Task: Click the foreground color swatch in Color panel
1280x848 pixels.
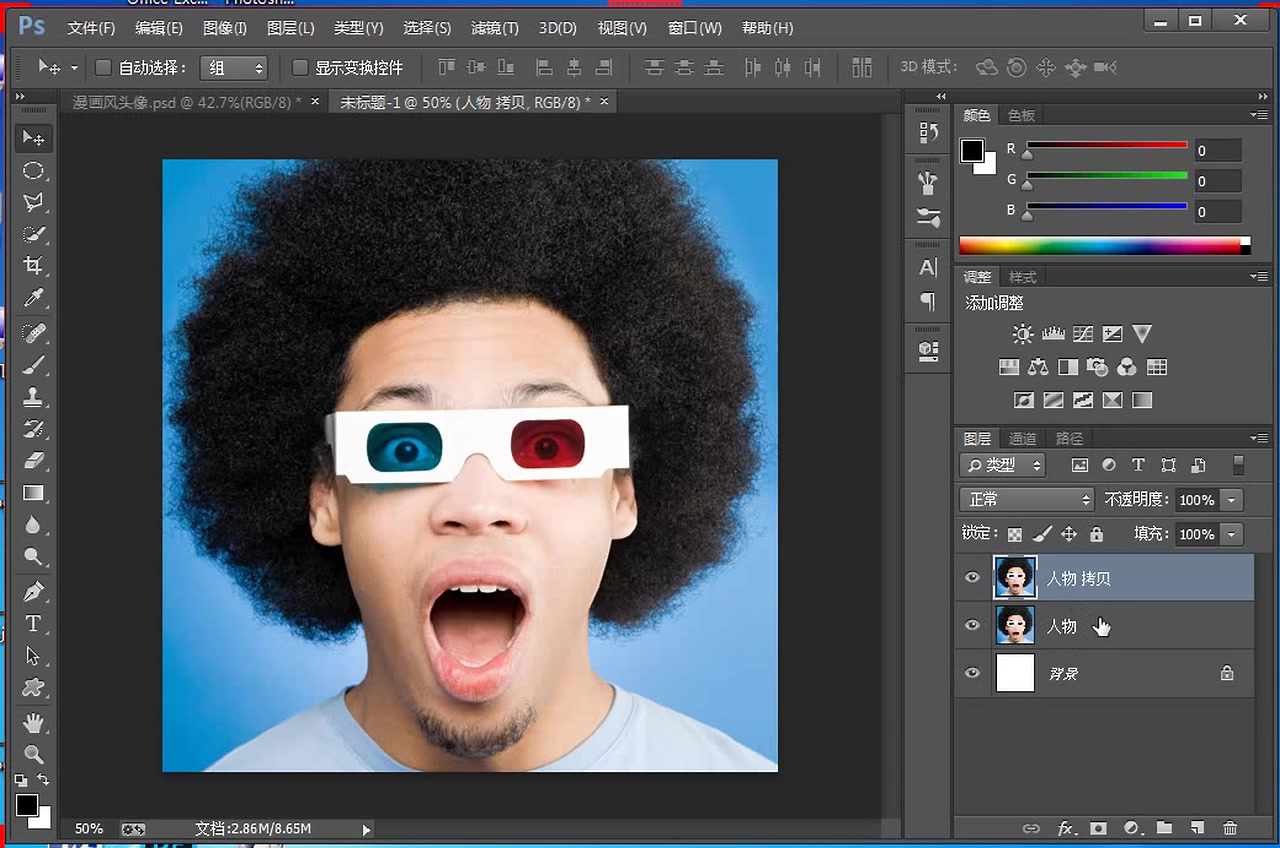Action: pyautogui.click(x=972, y=151)
